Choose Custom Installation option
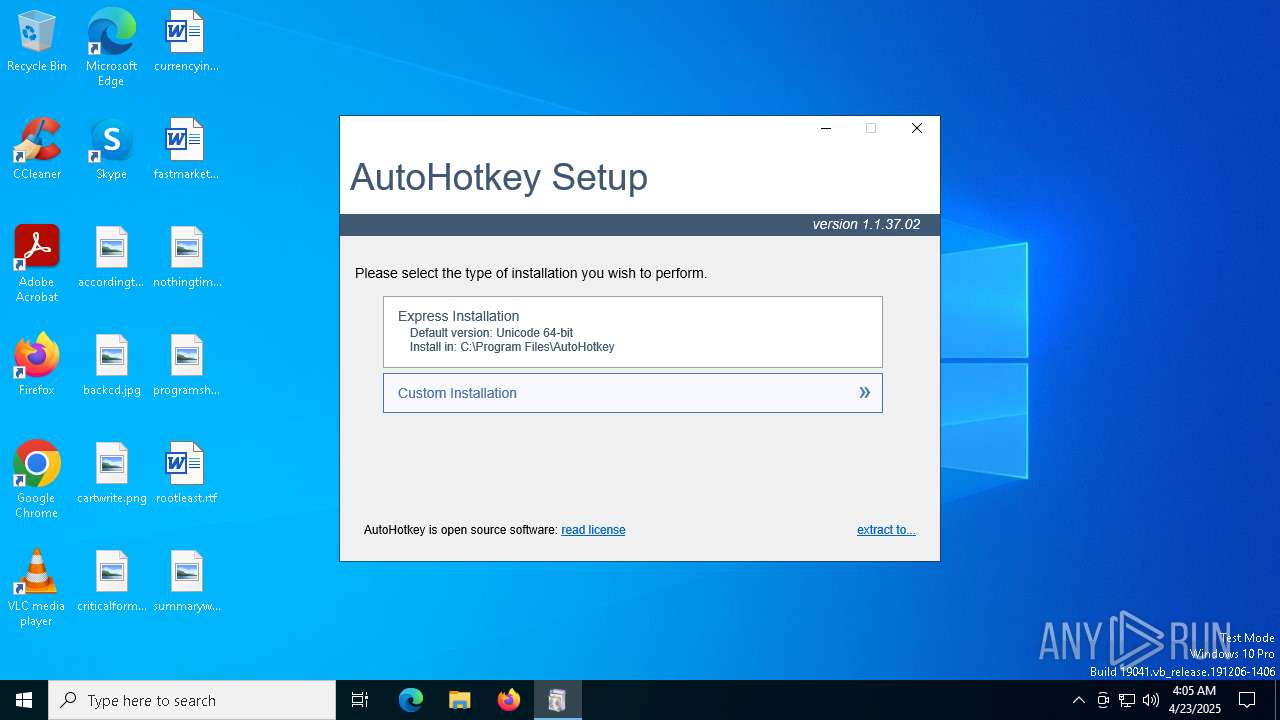Screen dimensions: 1280x720 coord(632,393)
